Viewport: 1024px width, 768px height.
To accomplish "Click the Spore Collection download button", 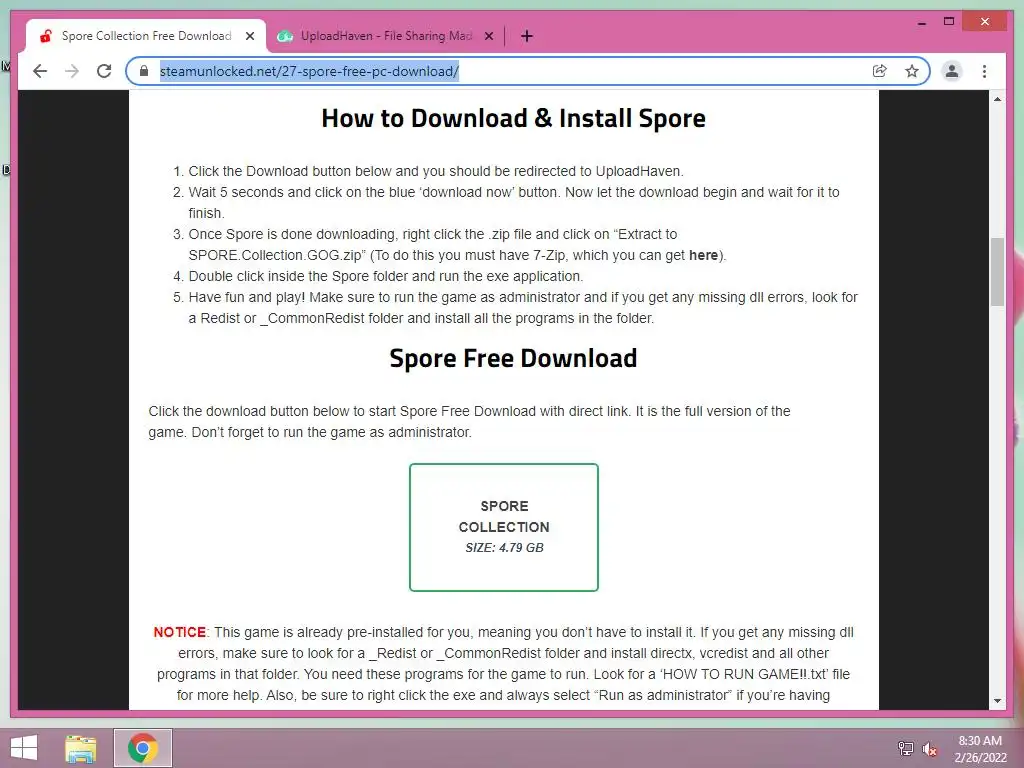I will (504, 527).
